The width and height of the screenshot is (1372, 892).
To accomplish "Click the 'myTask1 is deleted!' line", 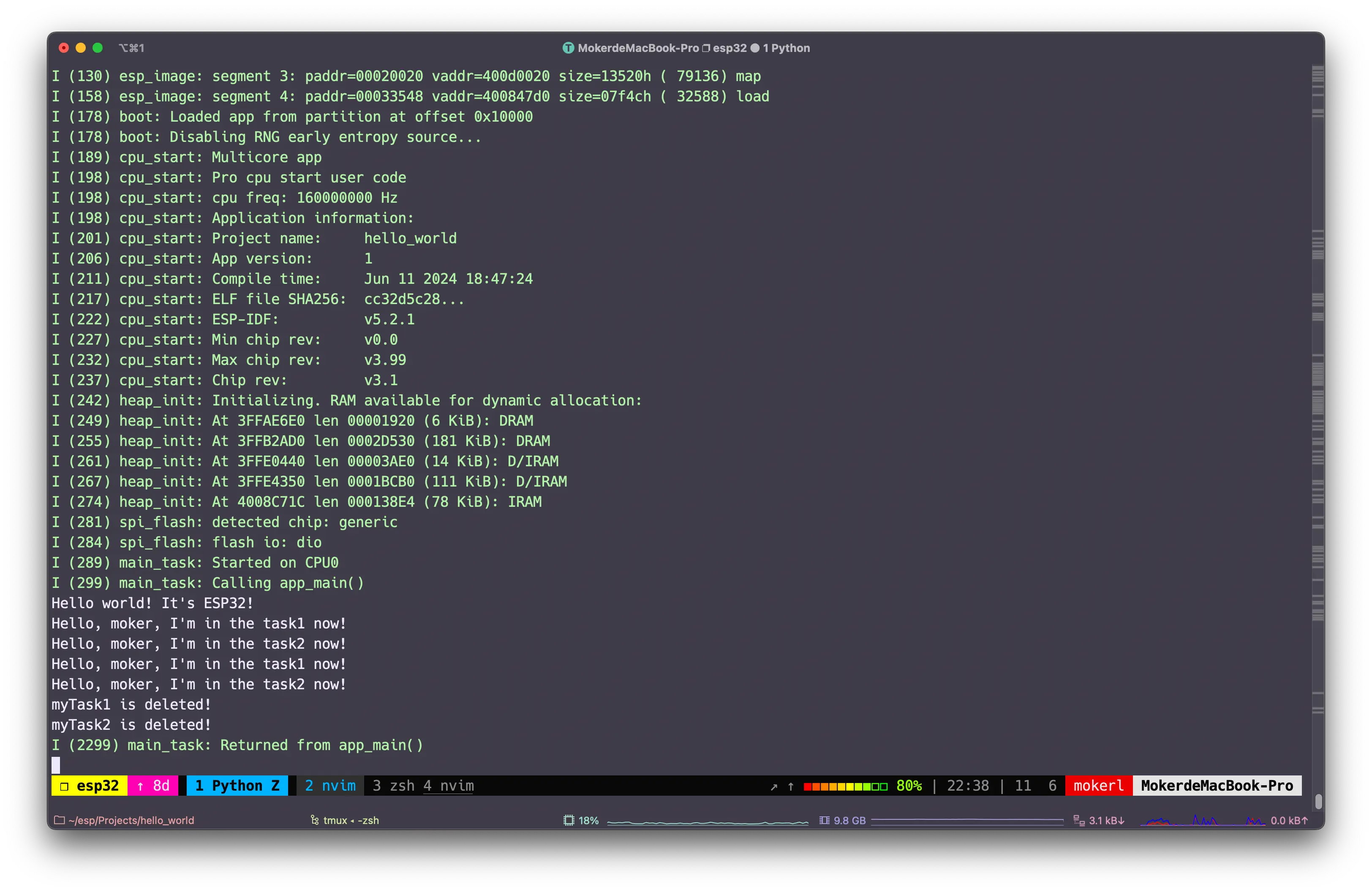I will [131, 705].
